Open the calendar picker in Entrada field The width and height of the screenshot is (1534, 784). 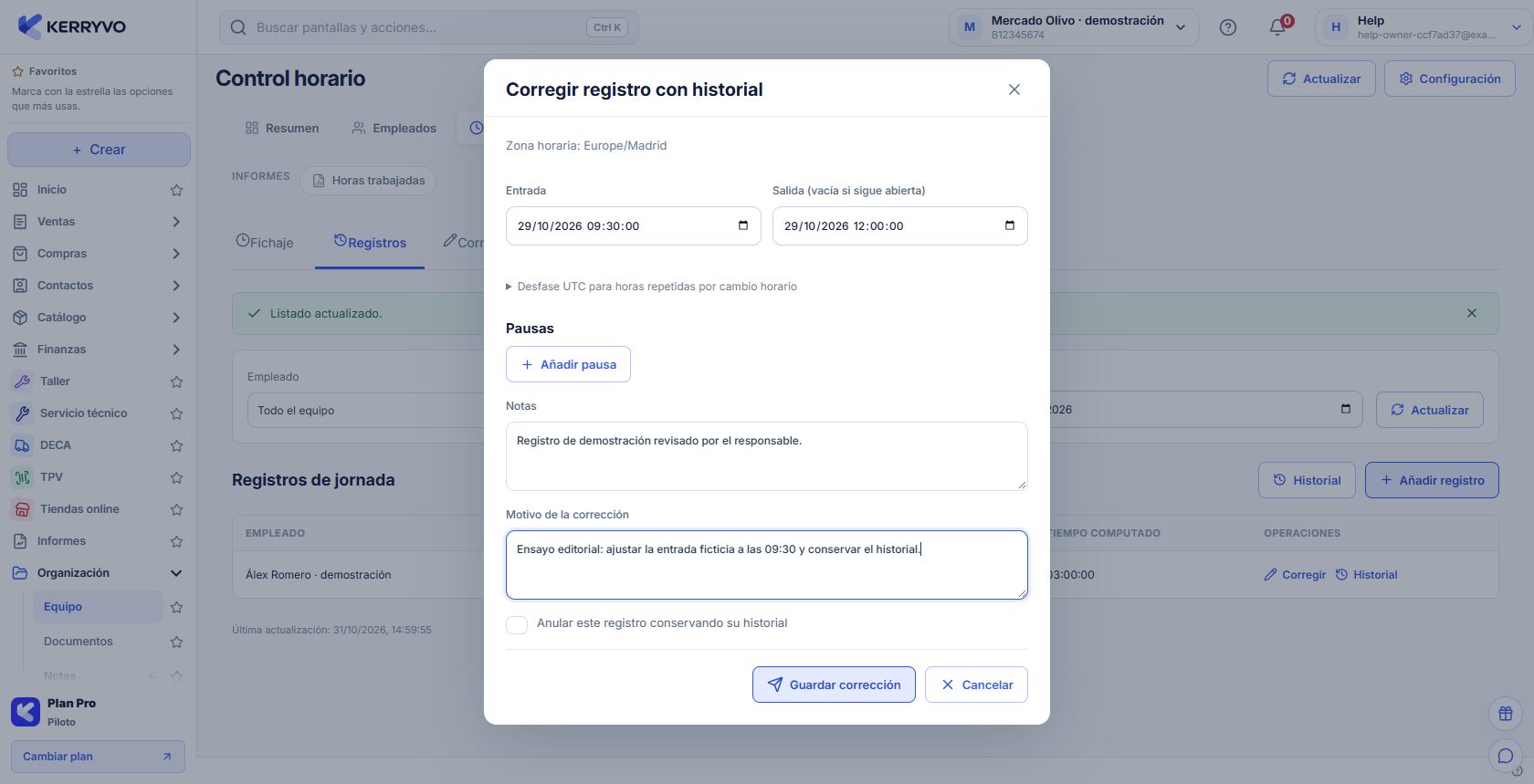pos(743,225)
